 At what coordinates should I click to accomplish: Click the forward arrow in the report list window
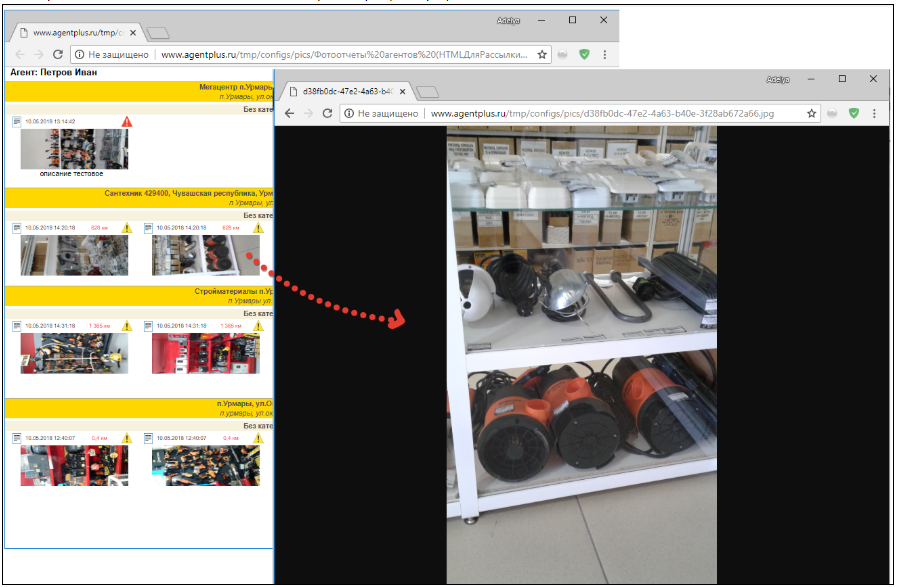38,55
